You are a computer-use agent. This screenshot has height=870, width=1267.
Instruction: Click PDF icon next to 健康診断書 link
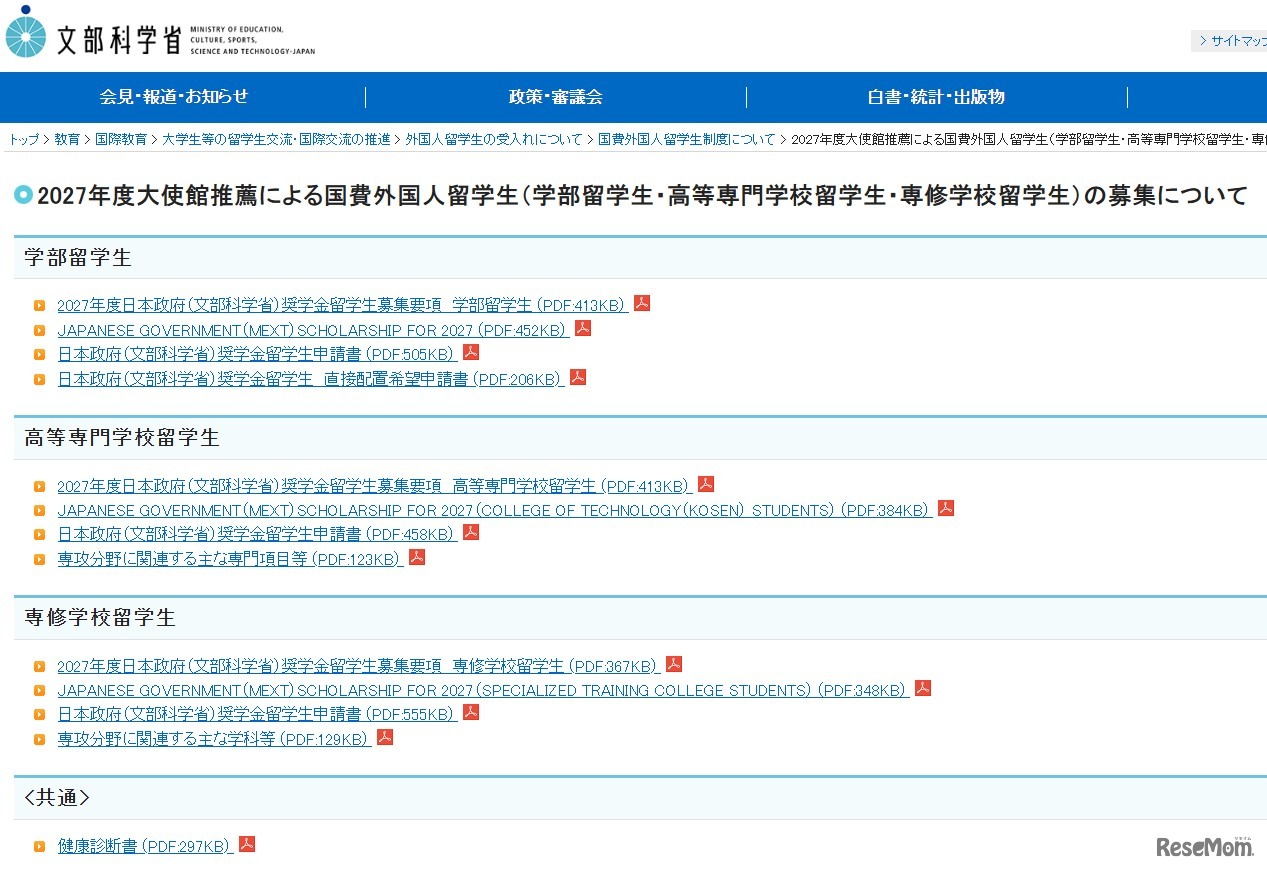pyautogui.click(x=247, y=844)
